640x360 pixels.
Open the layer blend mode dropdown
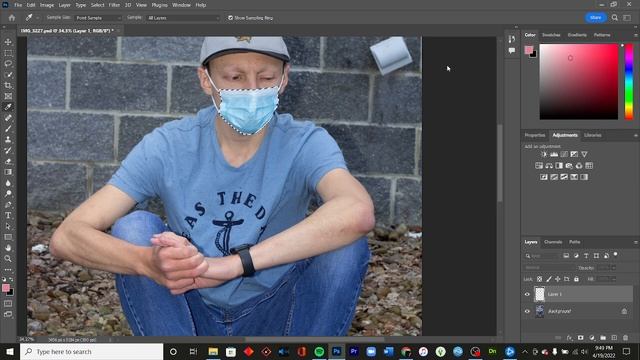(x=549, y=268)
